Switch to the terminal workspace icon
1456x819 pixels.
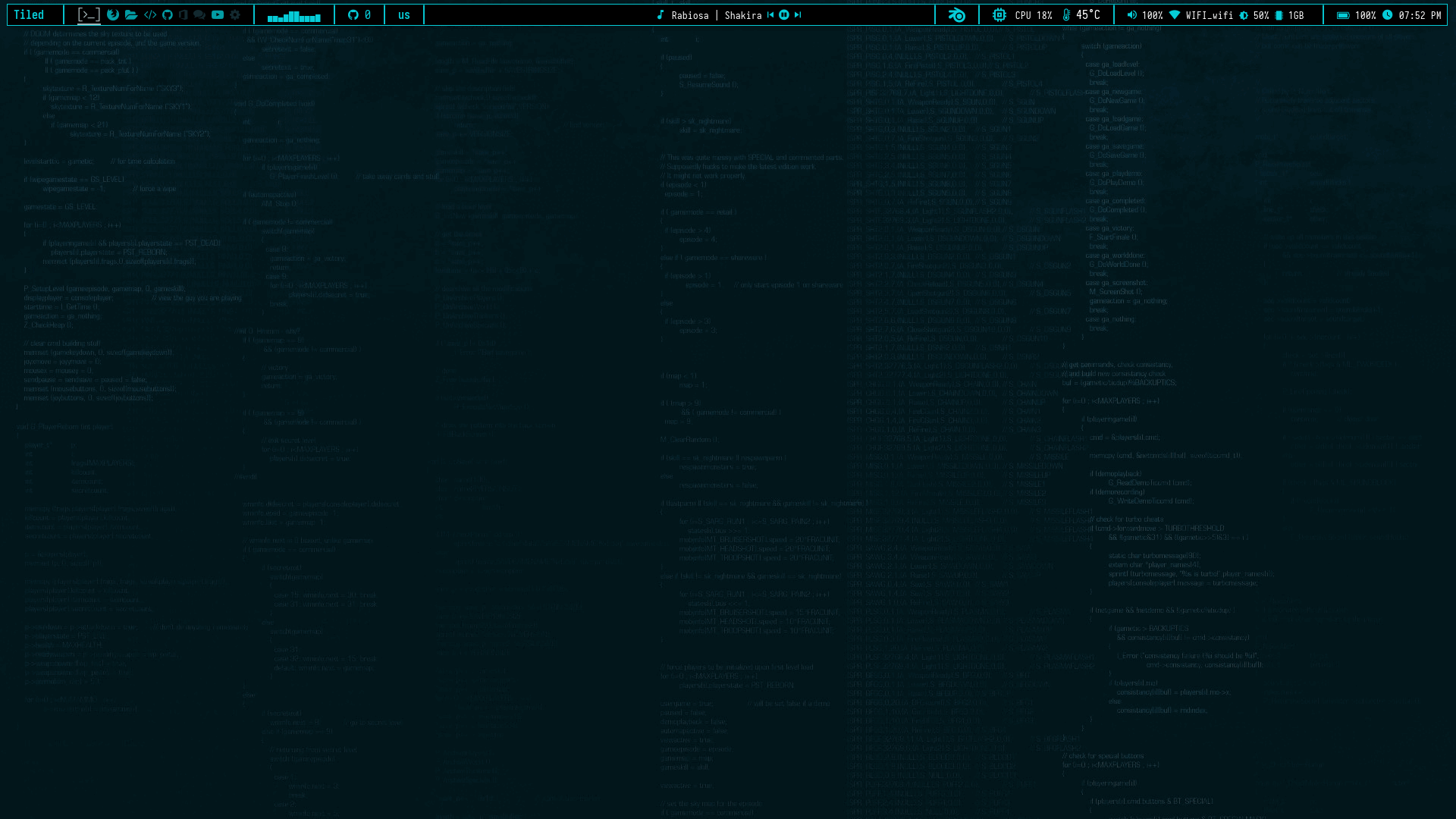pos(89,15)
